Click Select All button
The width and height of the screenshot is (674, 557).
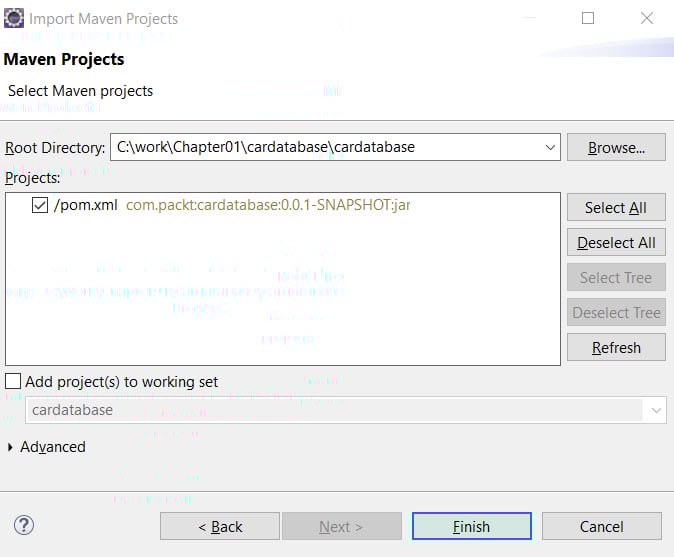(x=616, y=208)
